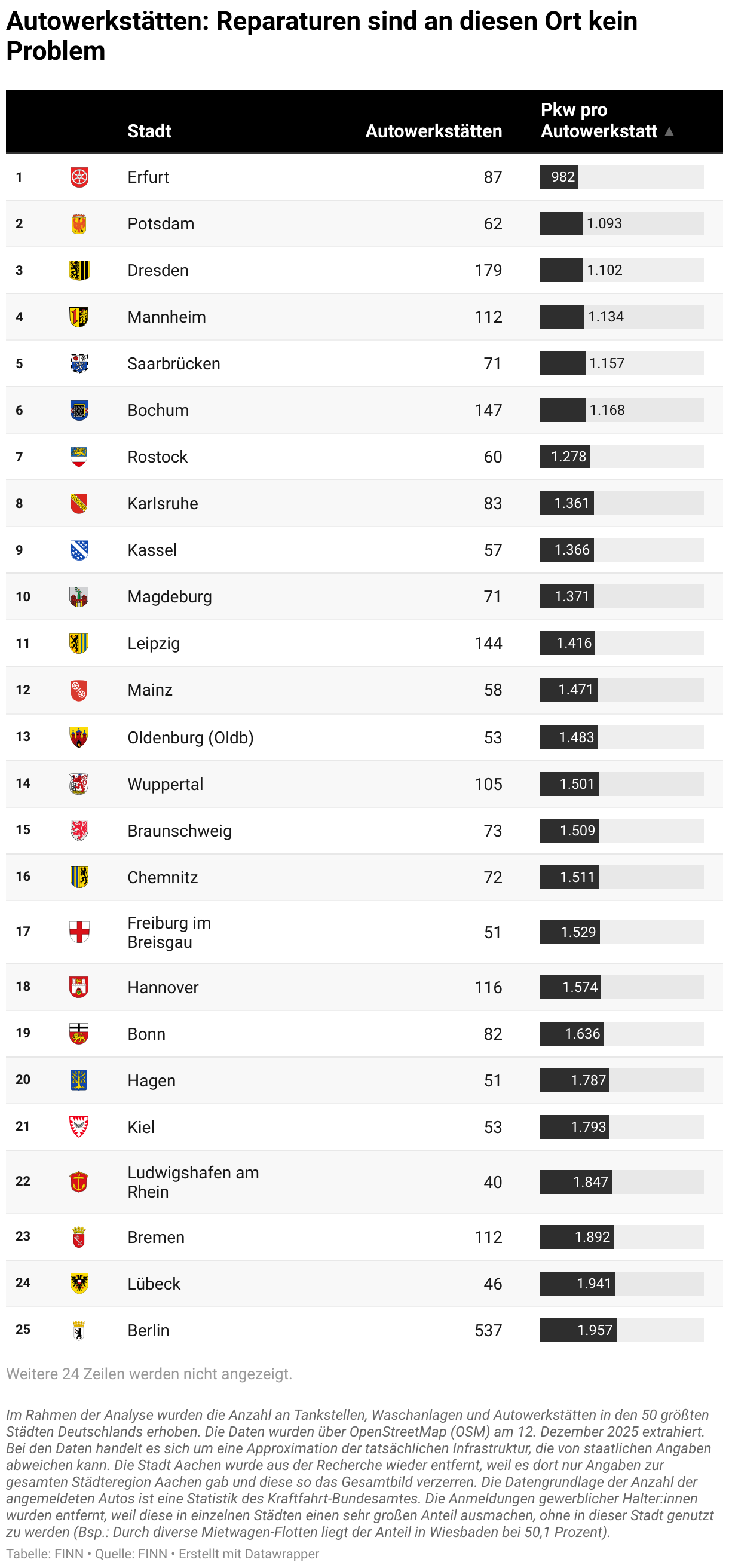Click the Berlin bear coat of arms

pos(79,1330)
